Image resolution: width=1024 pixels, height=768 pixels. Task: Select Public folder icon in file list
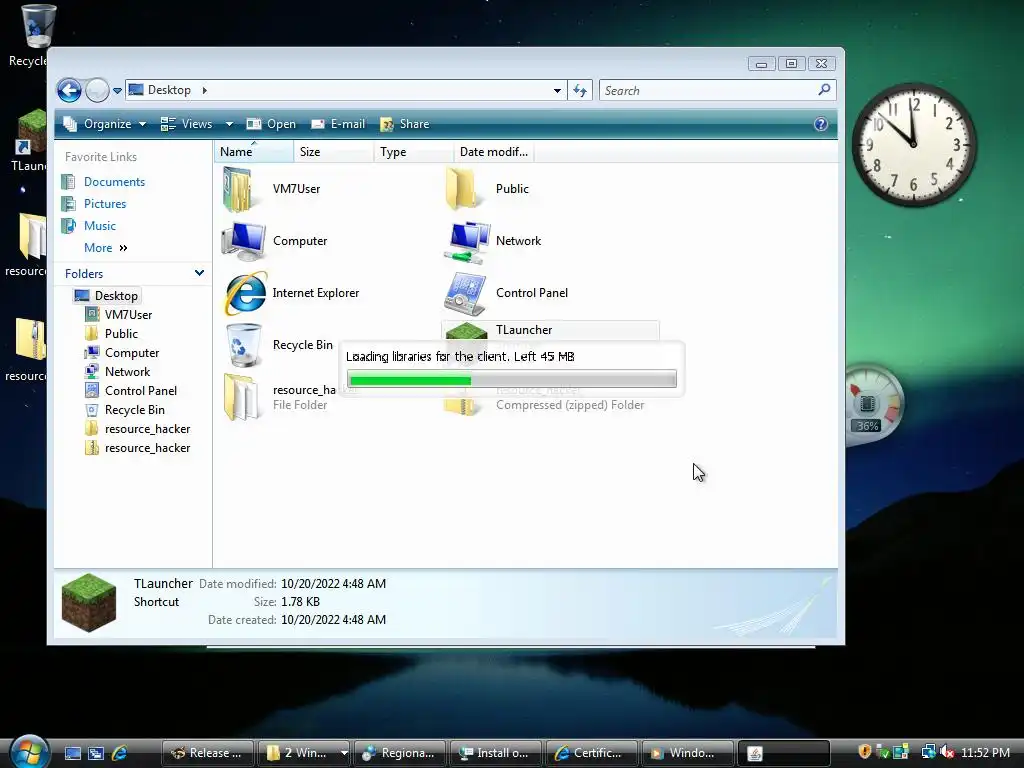click(x=462, y=189)
